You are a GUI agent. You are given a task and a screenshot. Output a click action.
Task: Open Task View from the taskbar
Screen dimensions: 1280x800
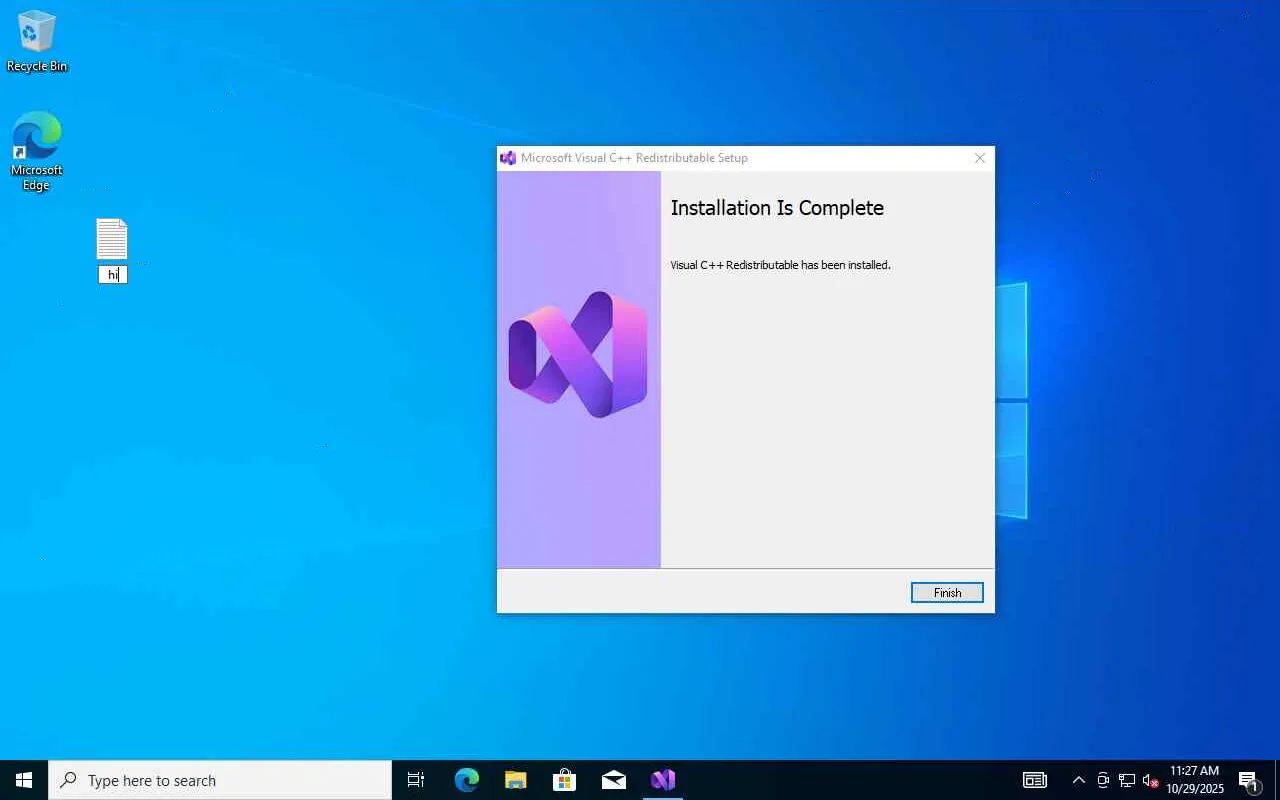tap(416, 780)
